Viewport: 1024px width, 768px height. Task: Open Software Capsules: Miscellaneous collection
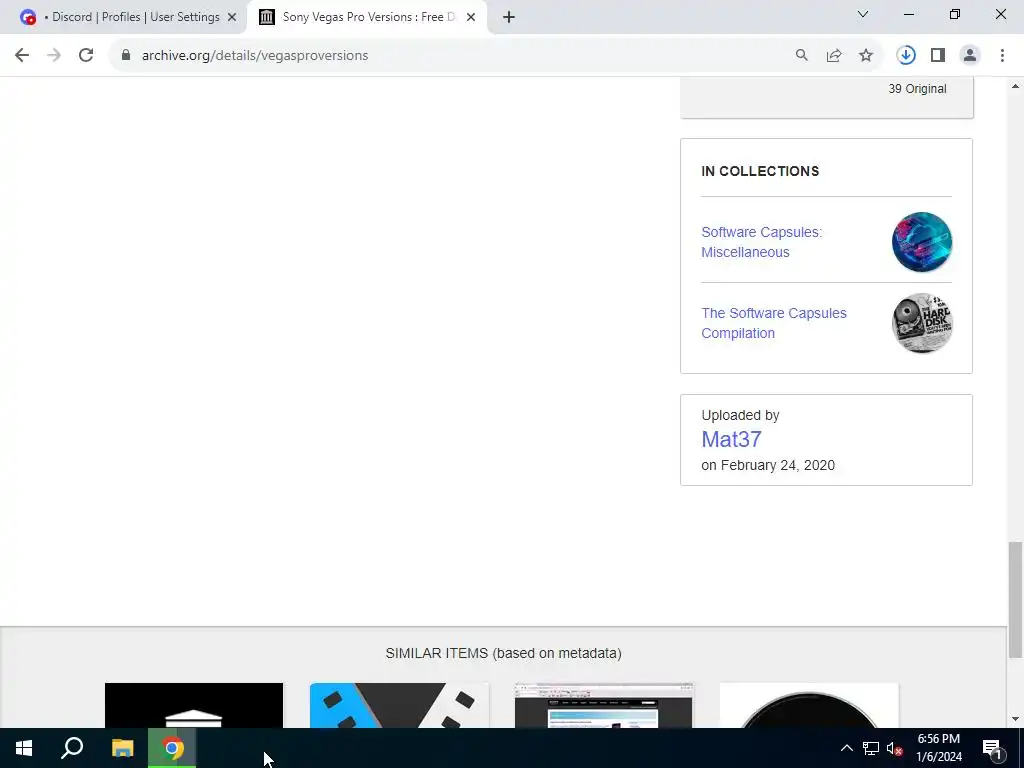pyautogui.click(x=761, y=242)
